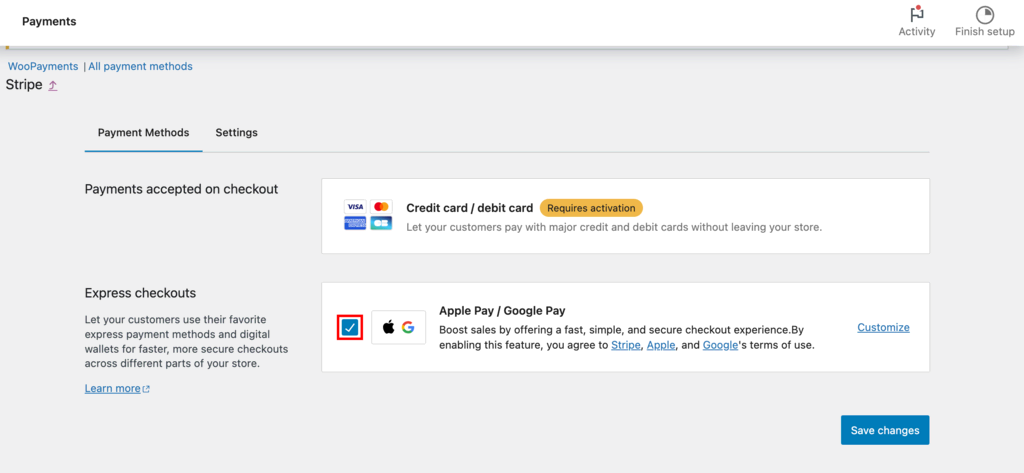The width and height of the screenshot is (1024, 473).
Task: Open the Customize link for express checkouts
Action: tap(884, 327)
